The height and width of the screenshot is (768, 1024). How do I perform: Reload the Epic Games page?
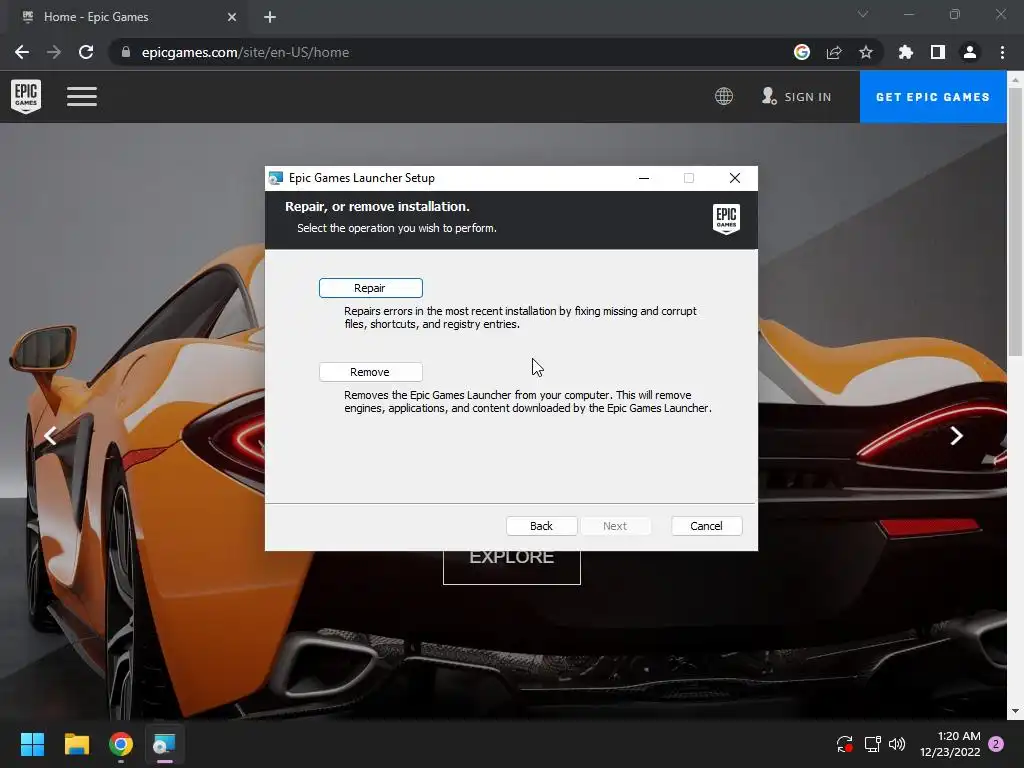pos(86,52)
